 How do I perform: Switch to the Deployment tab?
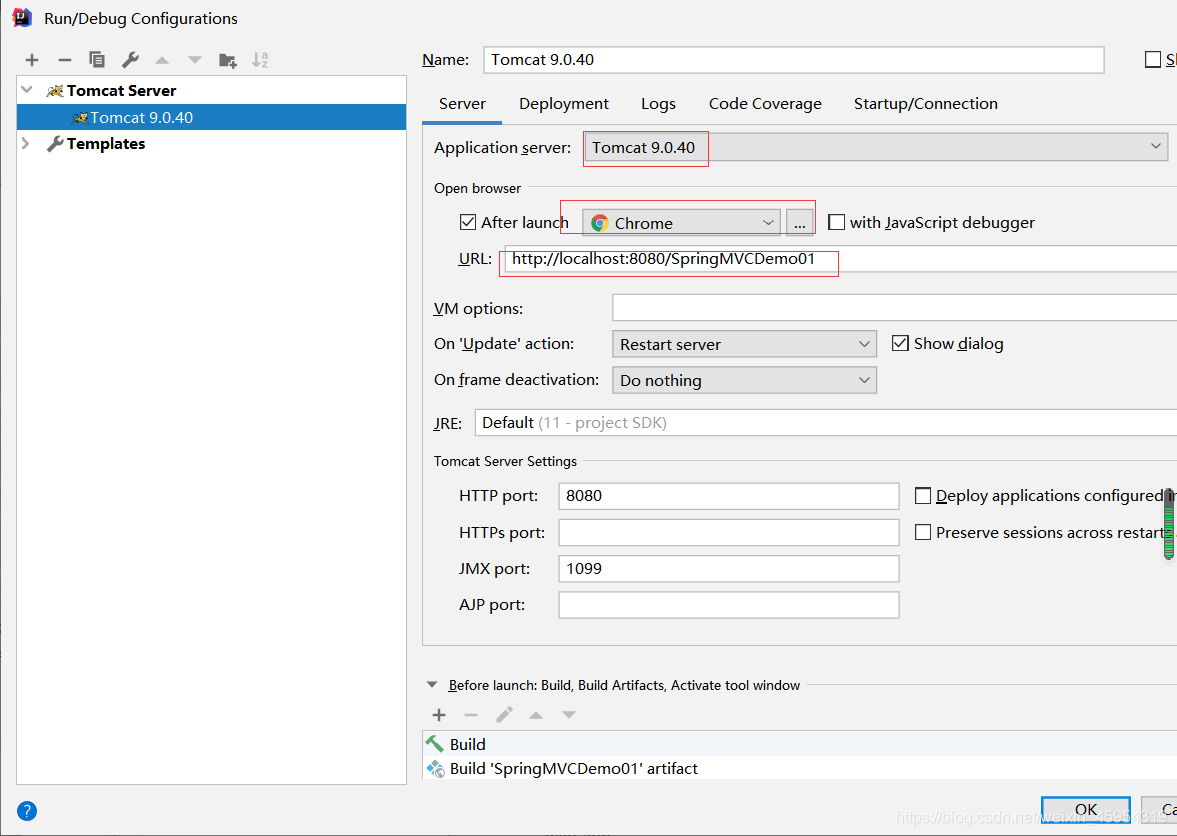[564, 104]
